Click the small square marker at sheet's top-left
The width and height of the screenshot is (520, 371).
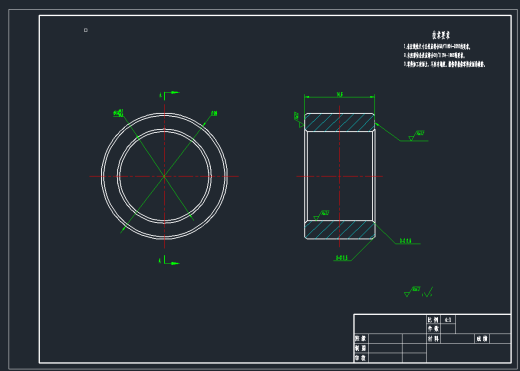86,30
